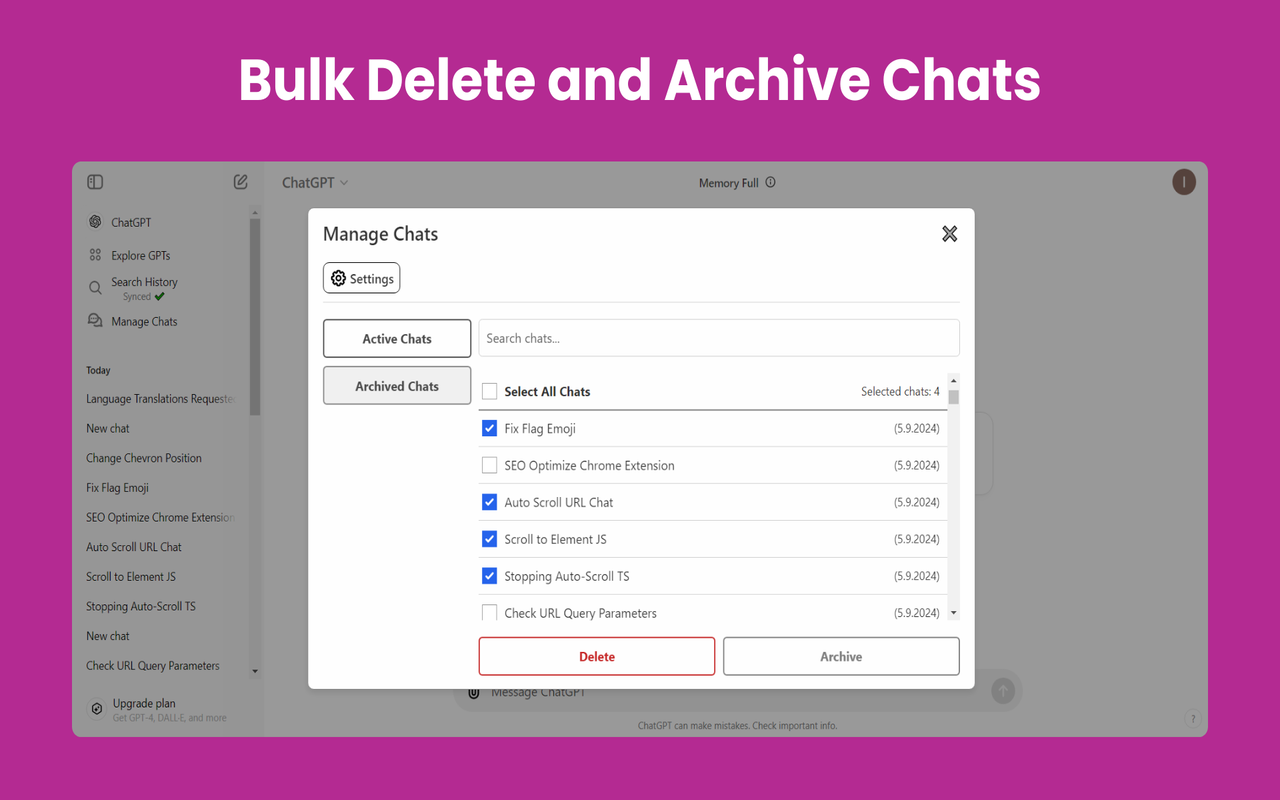This screenshot has height=800, width=1280.
Task: Start a new chat with the pencil icon
Action: (241, 182)
